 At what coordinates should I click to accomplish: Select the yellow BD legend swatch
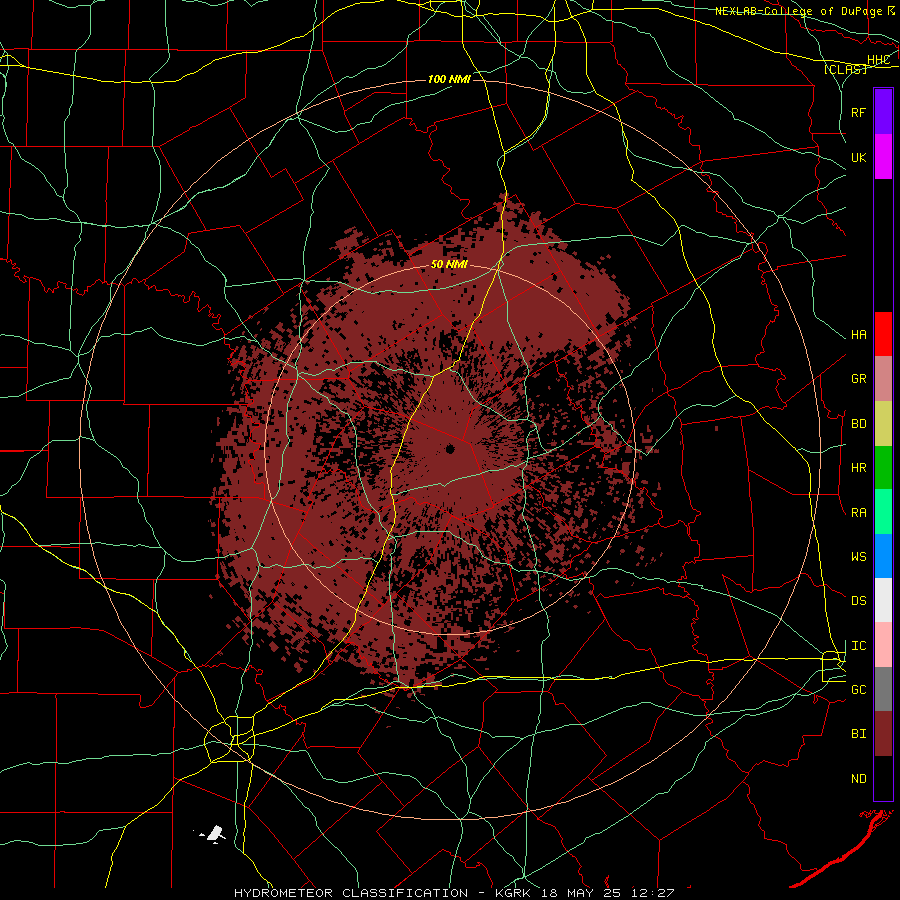click(883, 424)
